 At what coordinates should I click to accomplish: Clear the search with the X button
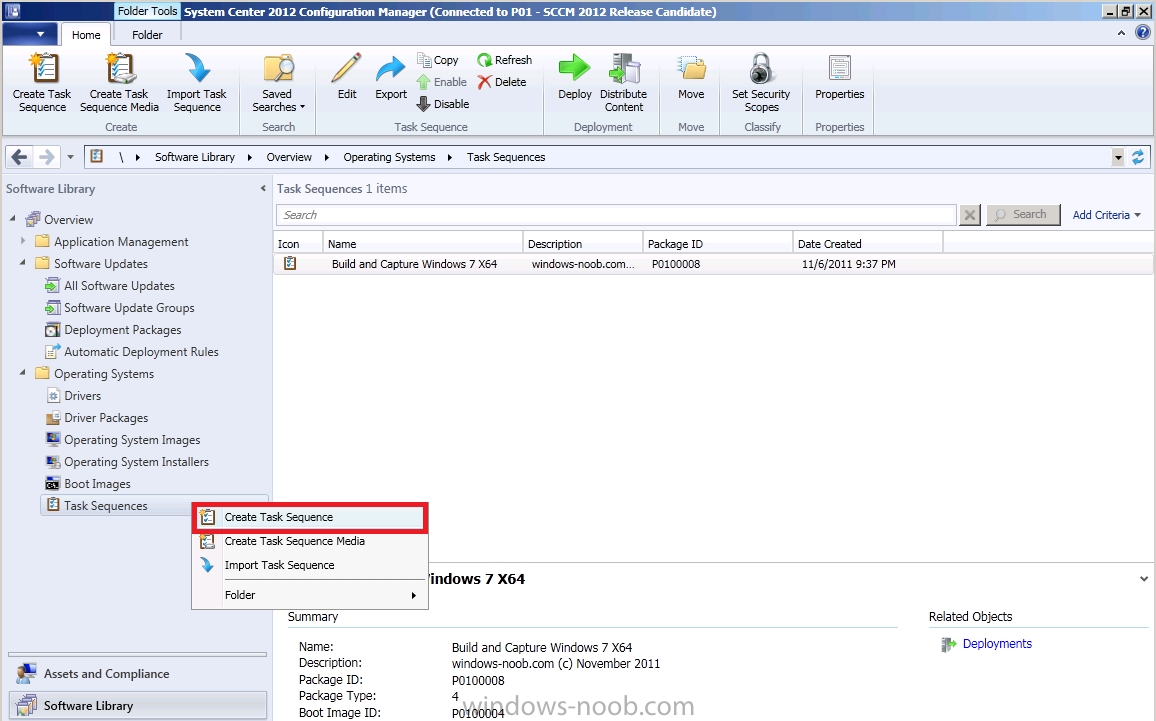click(970, 215)
